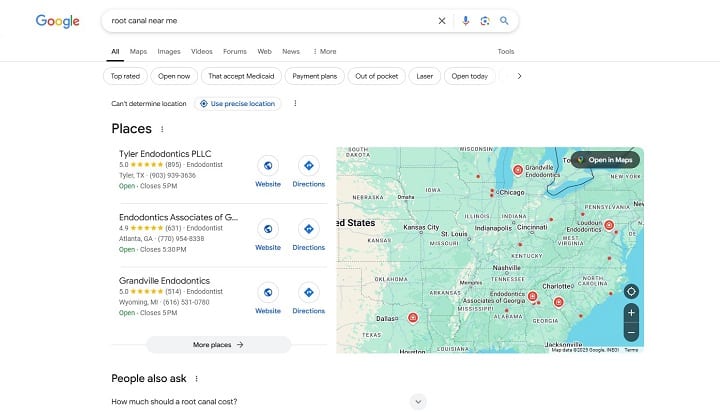
Task: Center map on my location icon
Action: coord(631,292)
